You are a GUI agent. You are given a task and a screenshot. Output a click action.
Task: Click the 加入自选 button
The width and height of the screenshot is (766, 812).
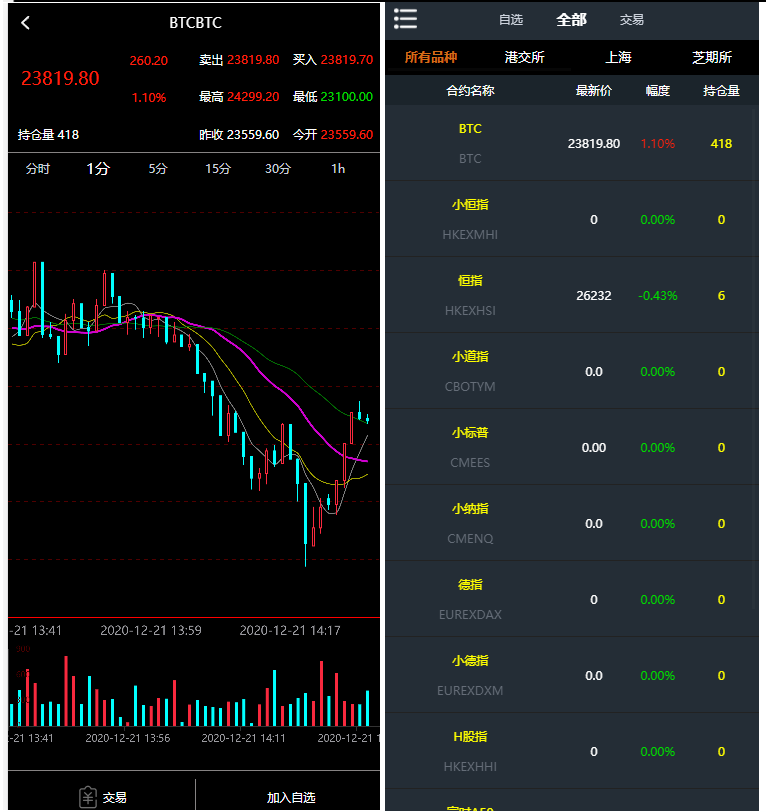291,798
